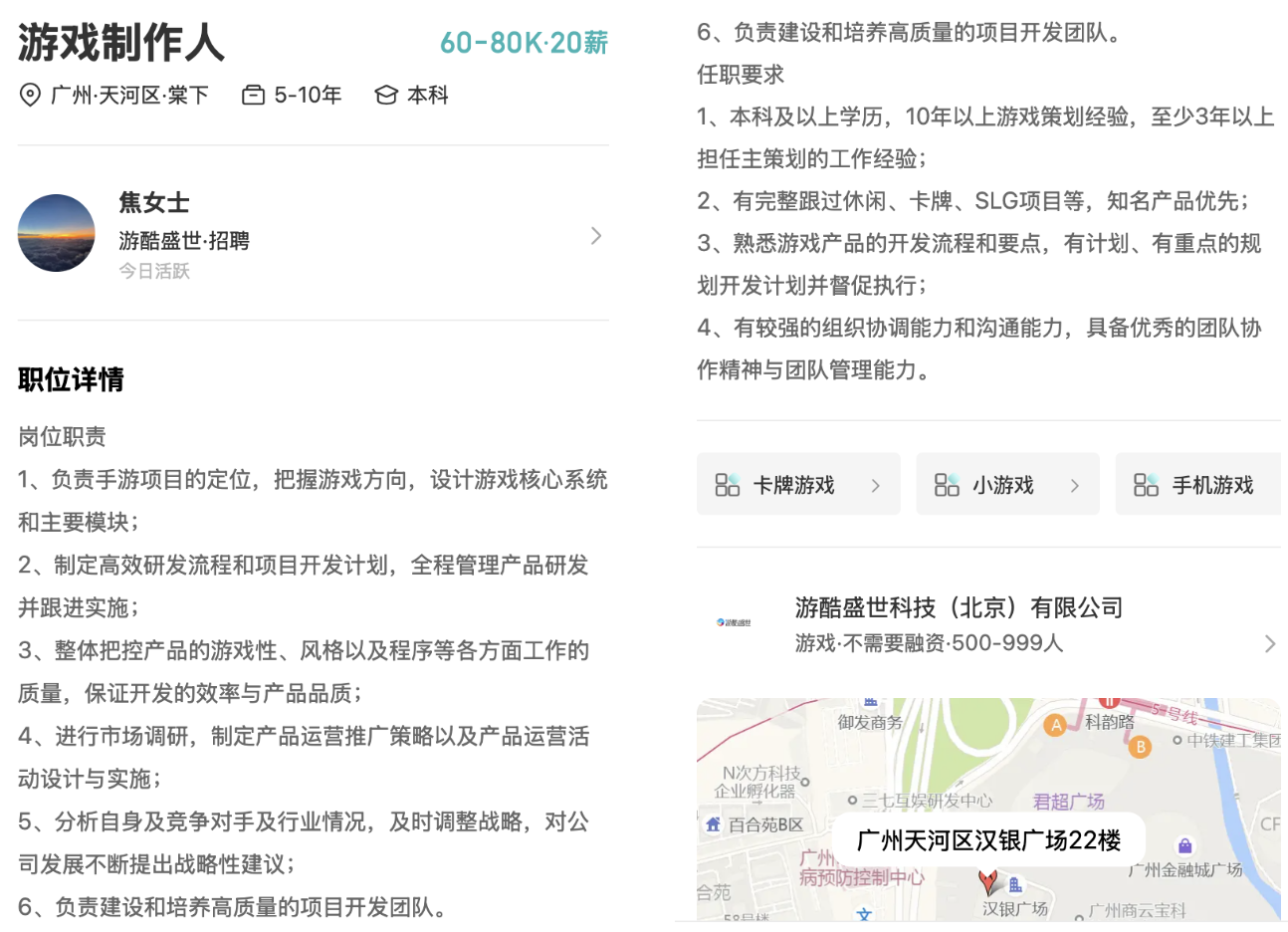Click the orange B marker on the map
The height and width of the screenshot is (932, 1288).
click(x=1141, y=746)
